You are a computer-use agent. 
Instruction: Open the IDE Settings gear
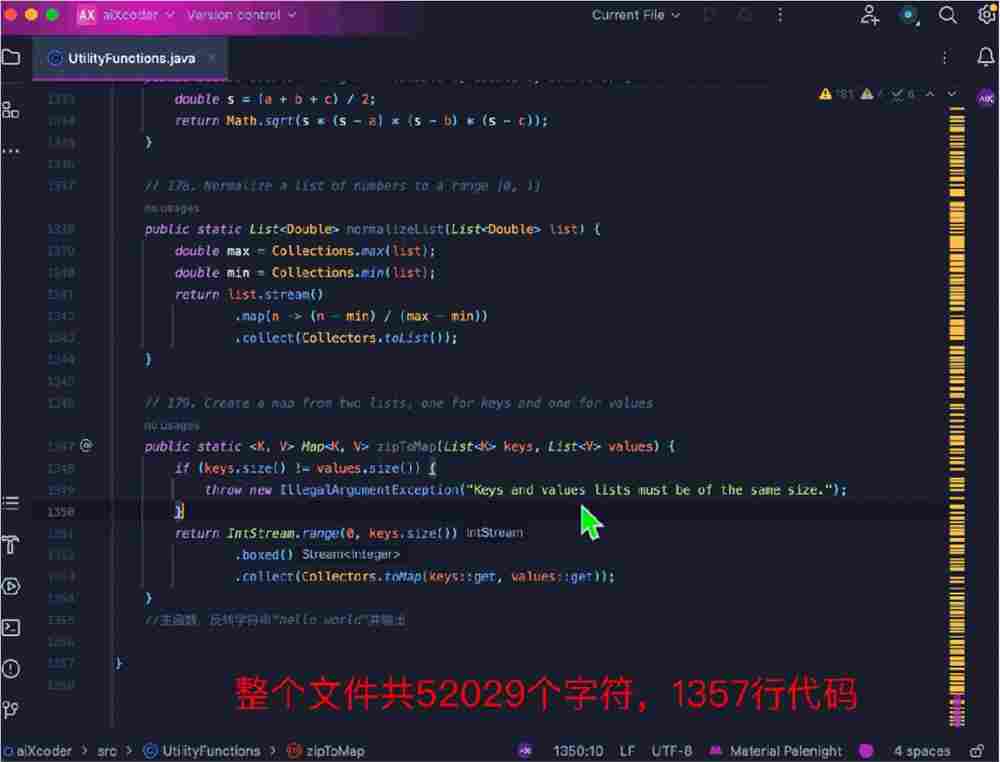984,15
